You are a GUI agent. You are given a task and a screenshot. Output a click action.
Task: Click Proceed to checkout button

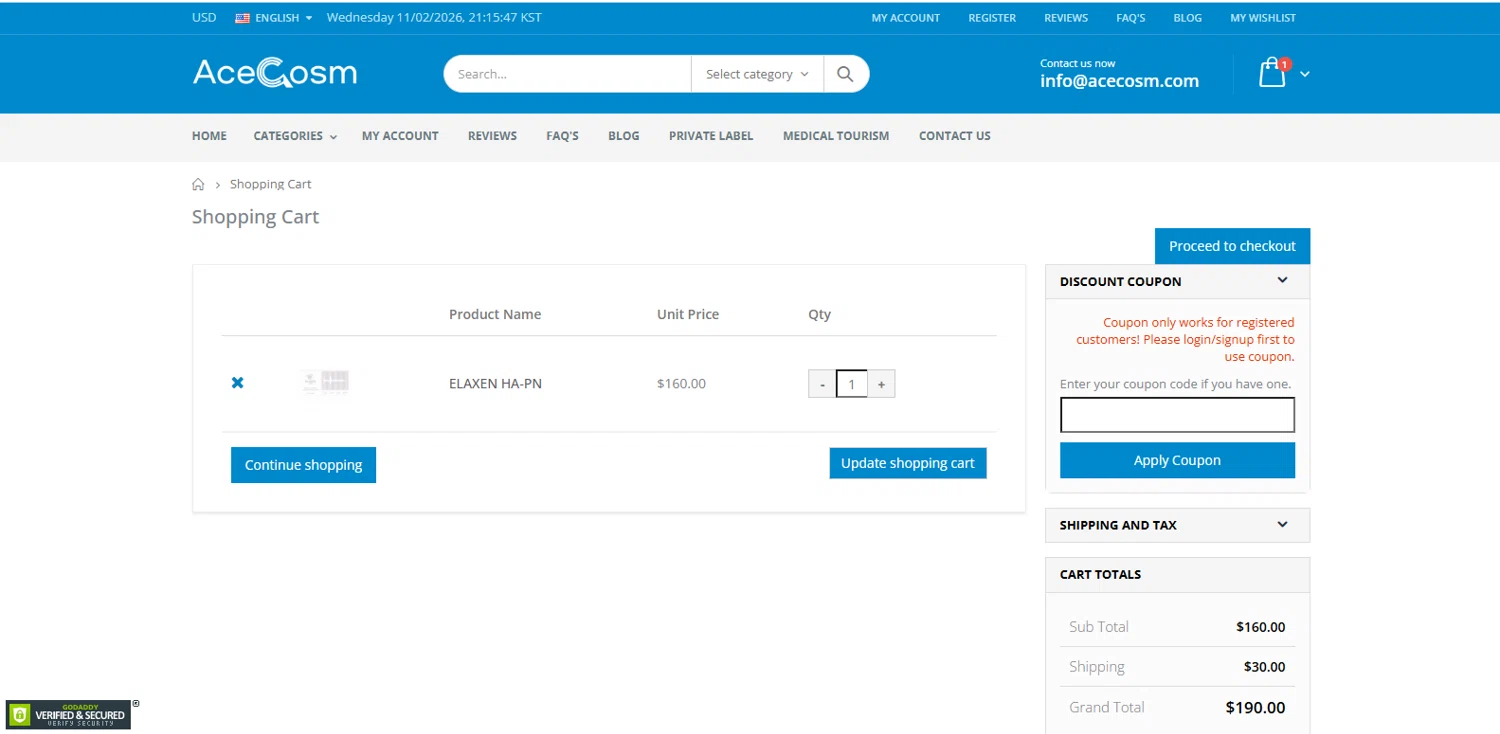point(1232,246)
